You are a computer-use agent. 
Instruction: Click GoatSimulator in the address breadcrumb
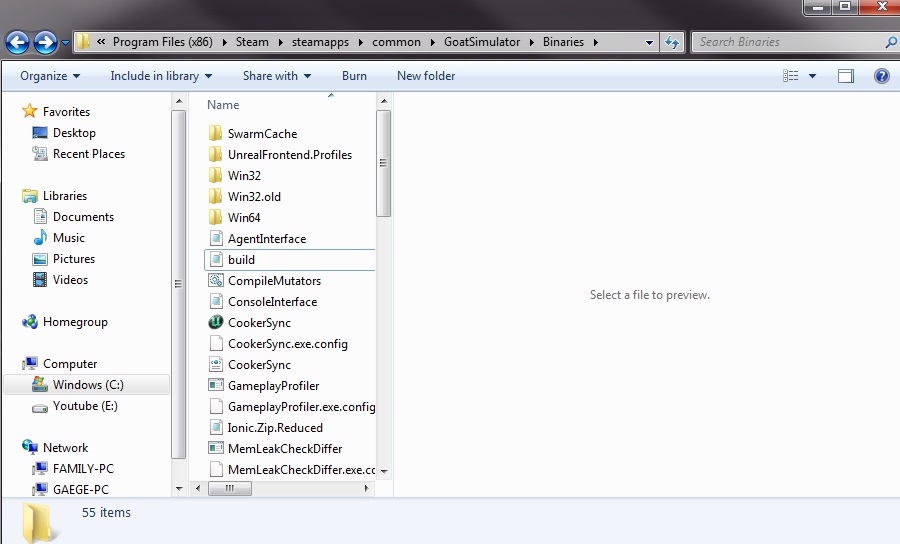482,42
